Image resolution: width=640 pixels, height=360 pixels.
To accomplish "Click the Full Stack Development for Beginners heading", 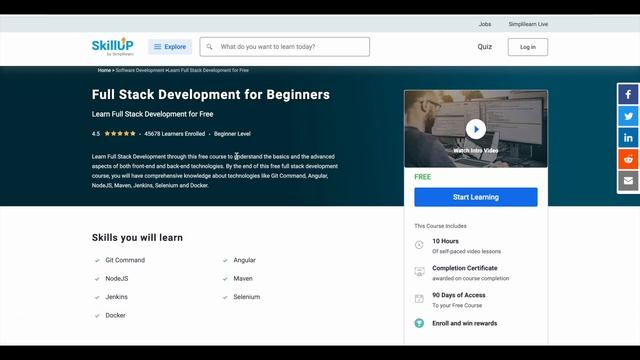I will 211,95.
